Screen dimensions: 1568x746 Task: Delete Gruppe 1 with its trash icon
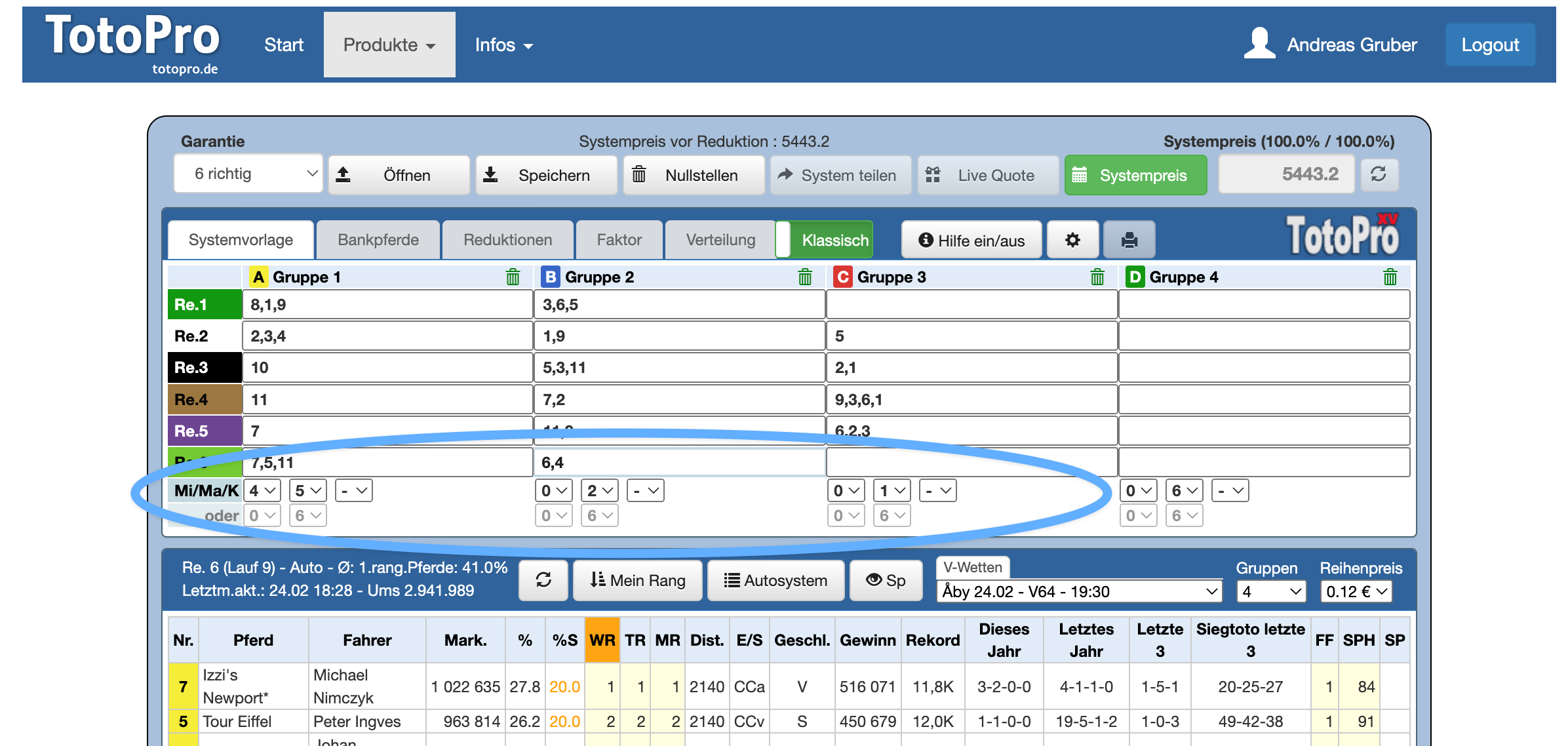[x=513, y=277]
